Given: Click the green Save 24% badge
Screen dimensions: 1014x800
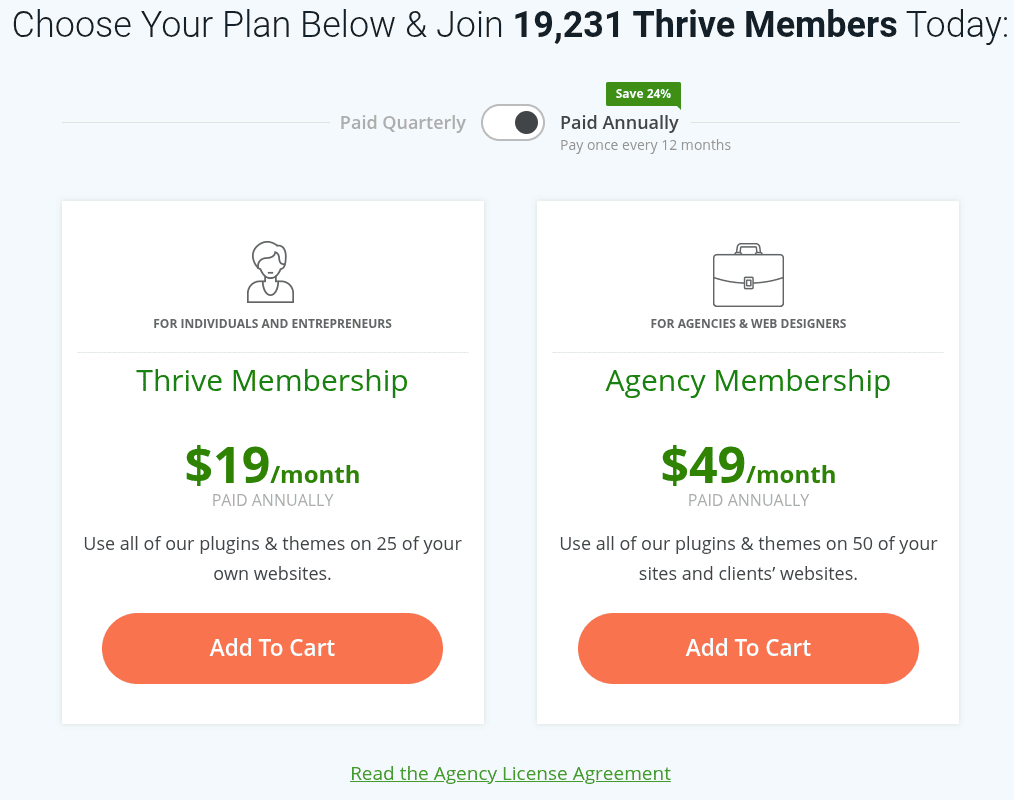Looking at the screenshot, I should click(642, 94).
